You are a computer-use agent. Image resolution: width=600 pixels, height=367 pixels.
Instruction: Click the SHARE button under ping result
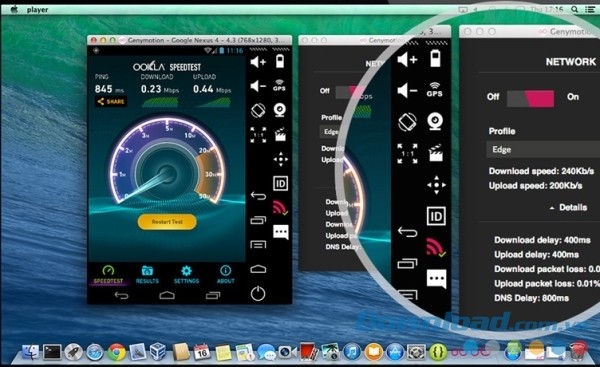111,101
